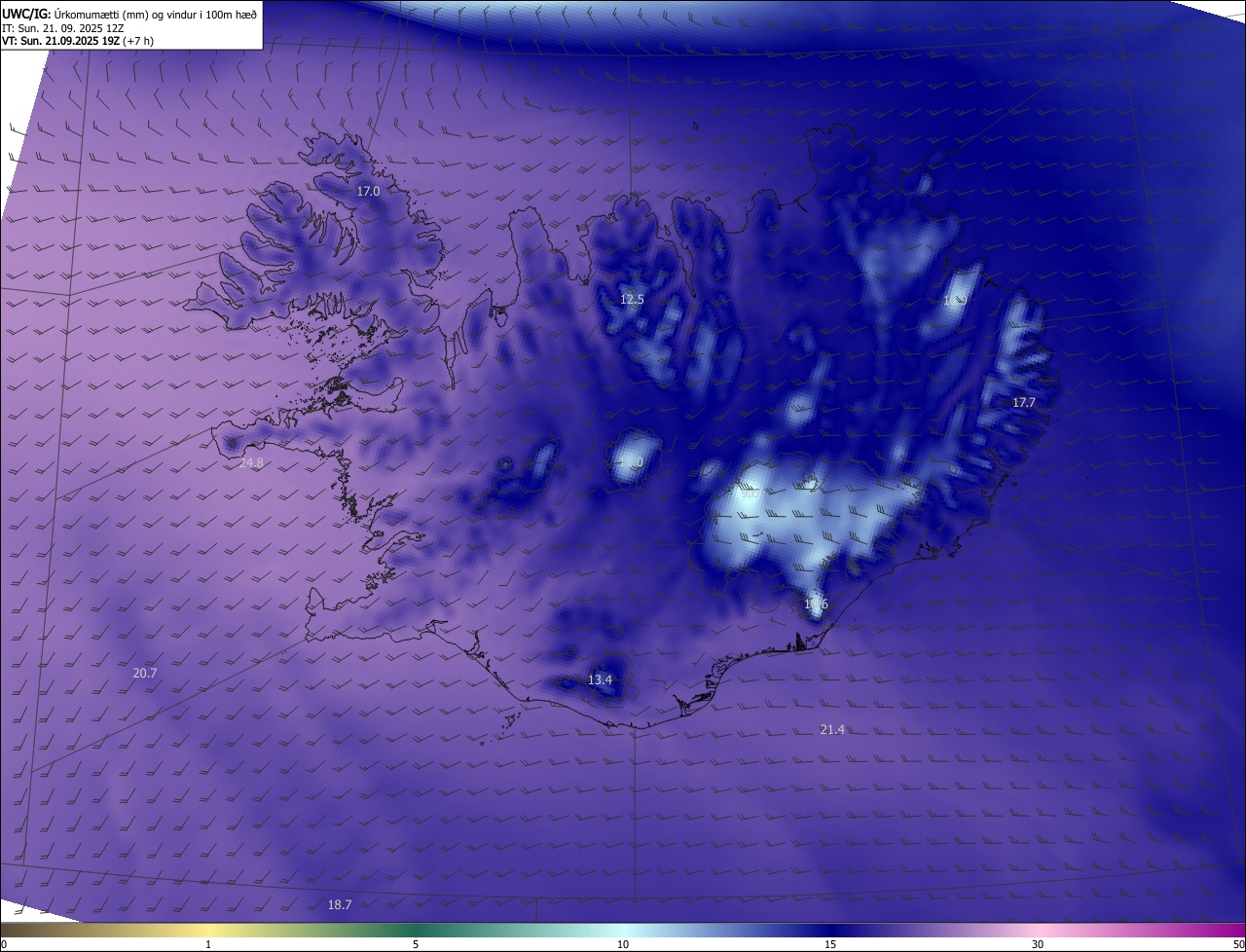Select the initialization time line 'IT: Sun. 21. 09. 2025 12Z'

[63, 28]
